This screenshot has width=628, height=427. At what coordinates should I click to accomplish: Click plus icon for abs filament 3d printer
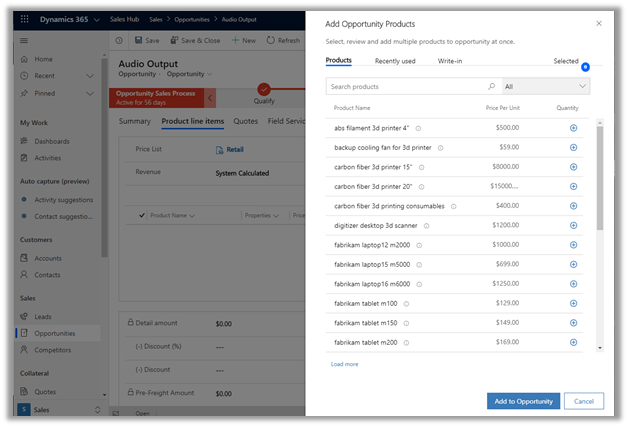573,128
